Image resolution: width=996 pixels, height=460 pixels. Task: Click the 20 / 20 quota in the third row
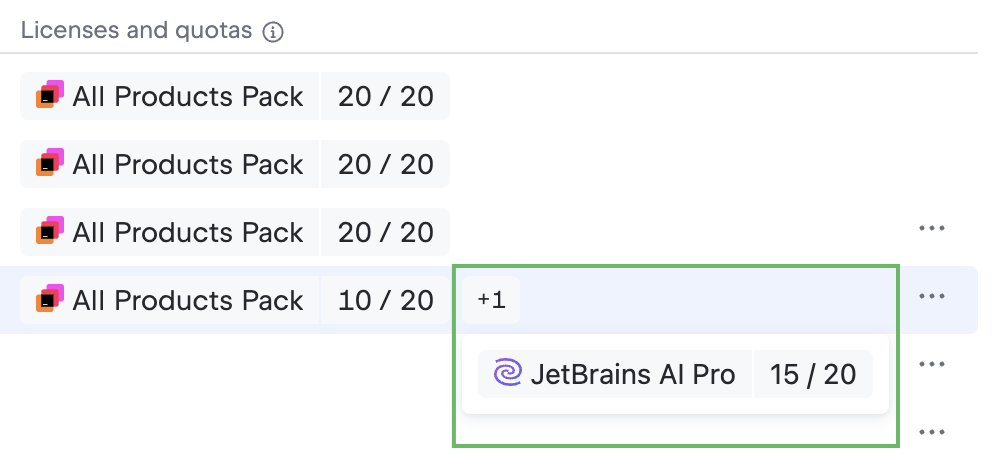click(x=386, y=232)
